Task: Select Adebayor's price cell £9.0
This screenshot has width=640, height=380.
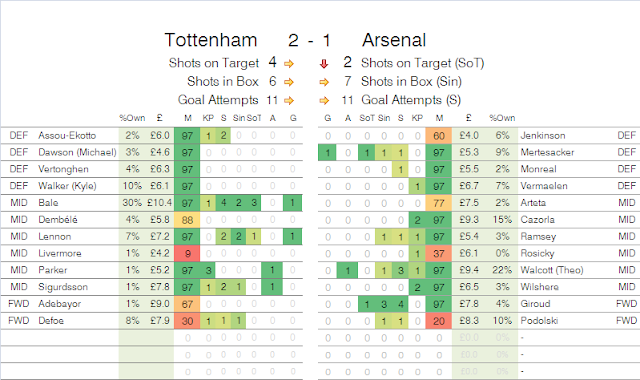Action: coord(160,304)
